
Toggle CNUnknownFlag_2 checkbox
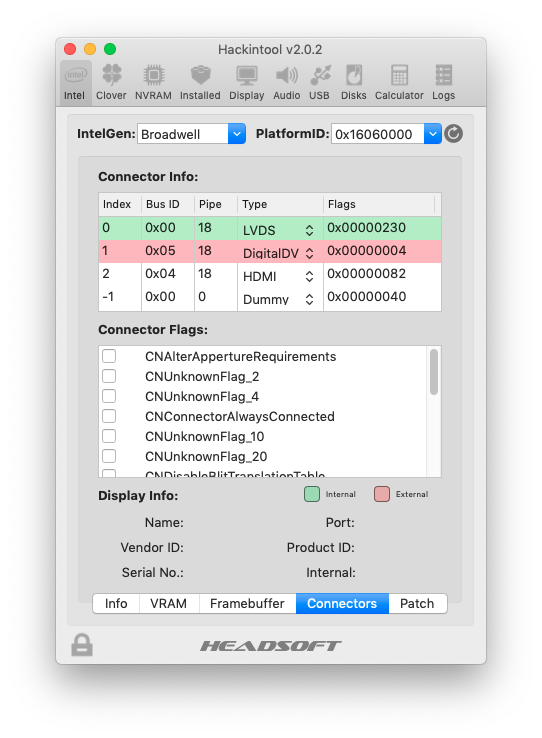109,376
